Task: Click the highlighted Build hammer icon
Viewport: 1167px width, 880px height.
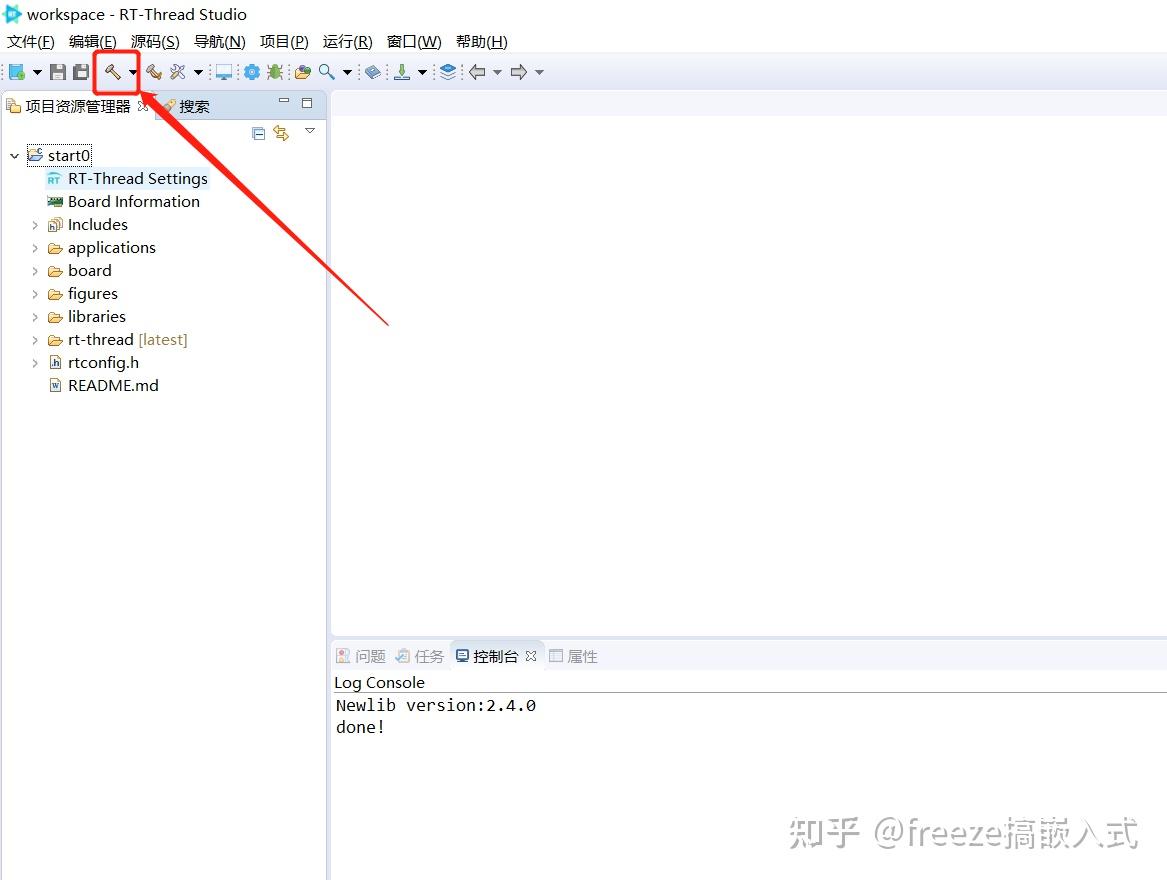Action: (x=112, y=71)
